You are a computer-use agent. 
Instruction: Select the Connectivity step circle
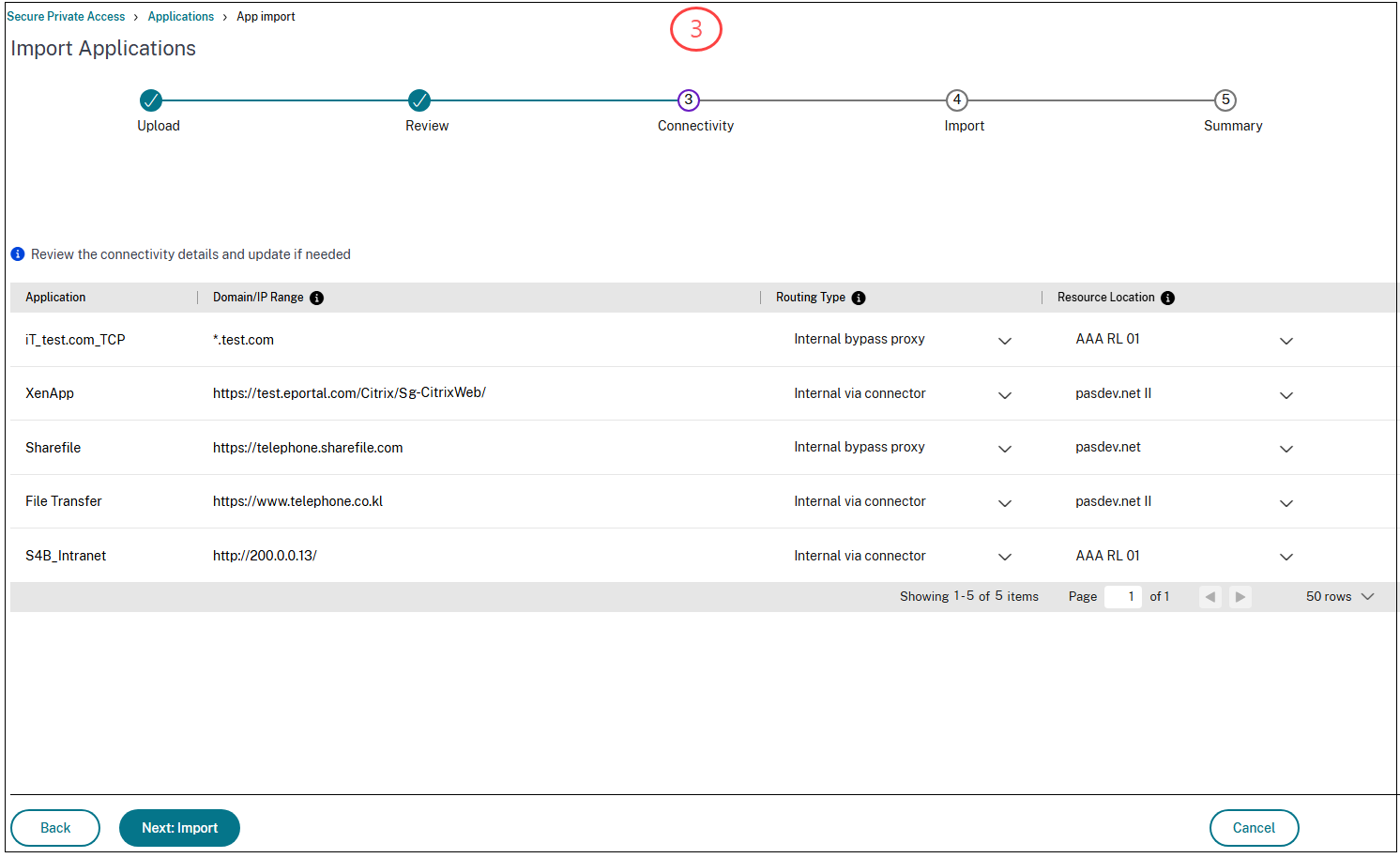tap(688, 100)
